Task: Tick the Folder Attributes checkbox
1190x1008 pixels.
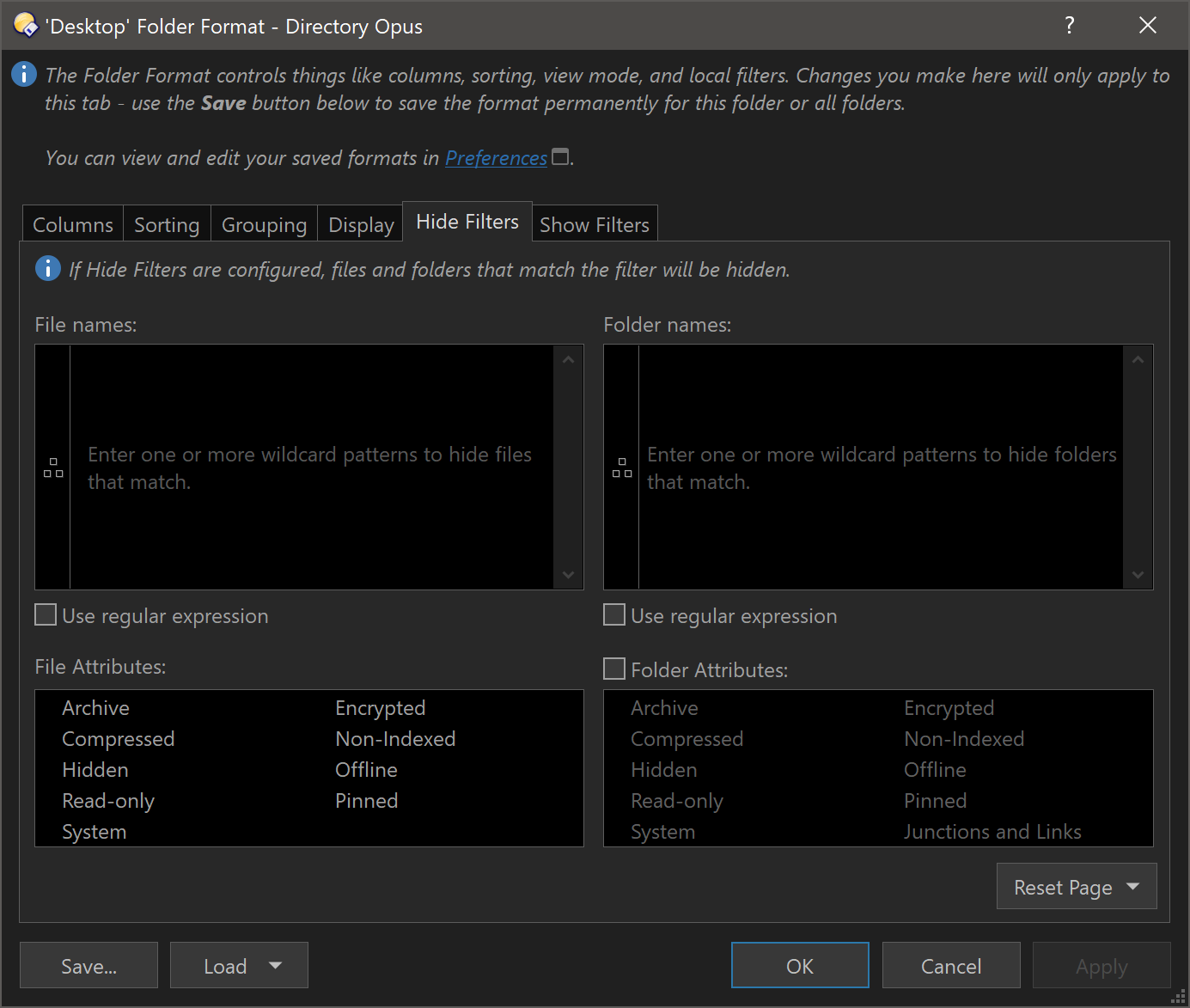Action: [614, 669]
